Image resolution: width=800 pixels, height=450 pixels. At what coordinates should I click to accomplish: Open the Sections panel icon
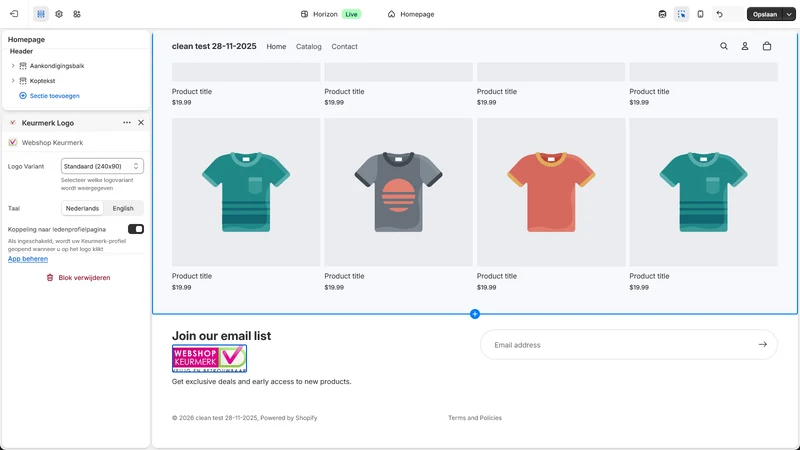41,14
